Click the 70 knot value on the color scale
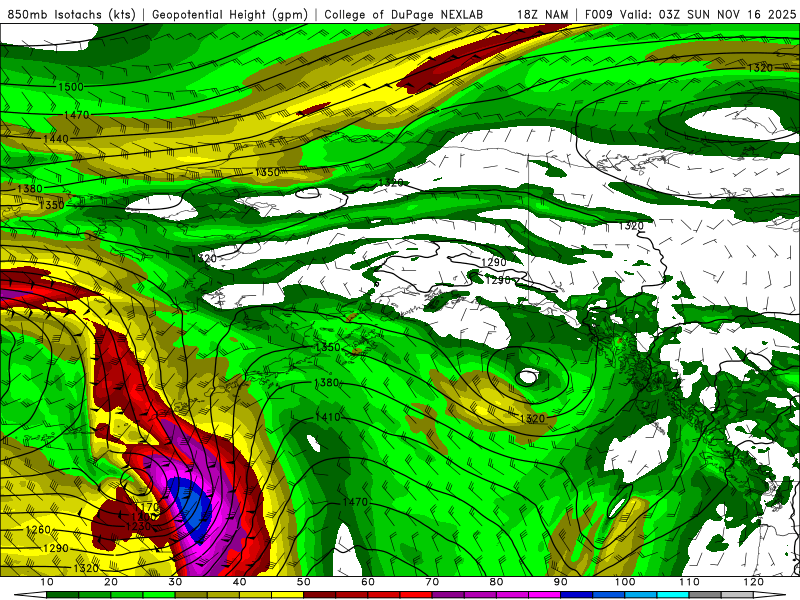The width and height of the screenshot is (800, 600). point(432,582)
